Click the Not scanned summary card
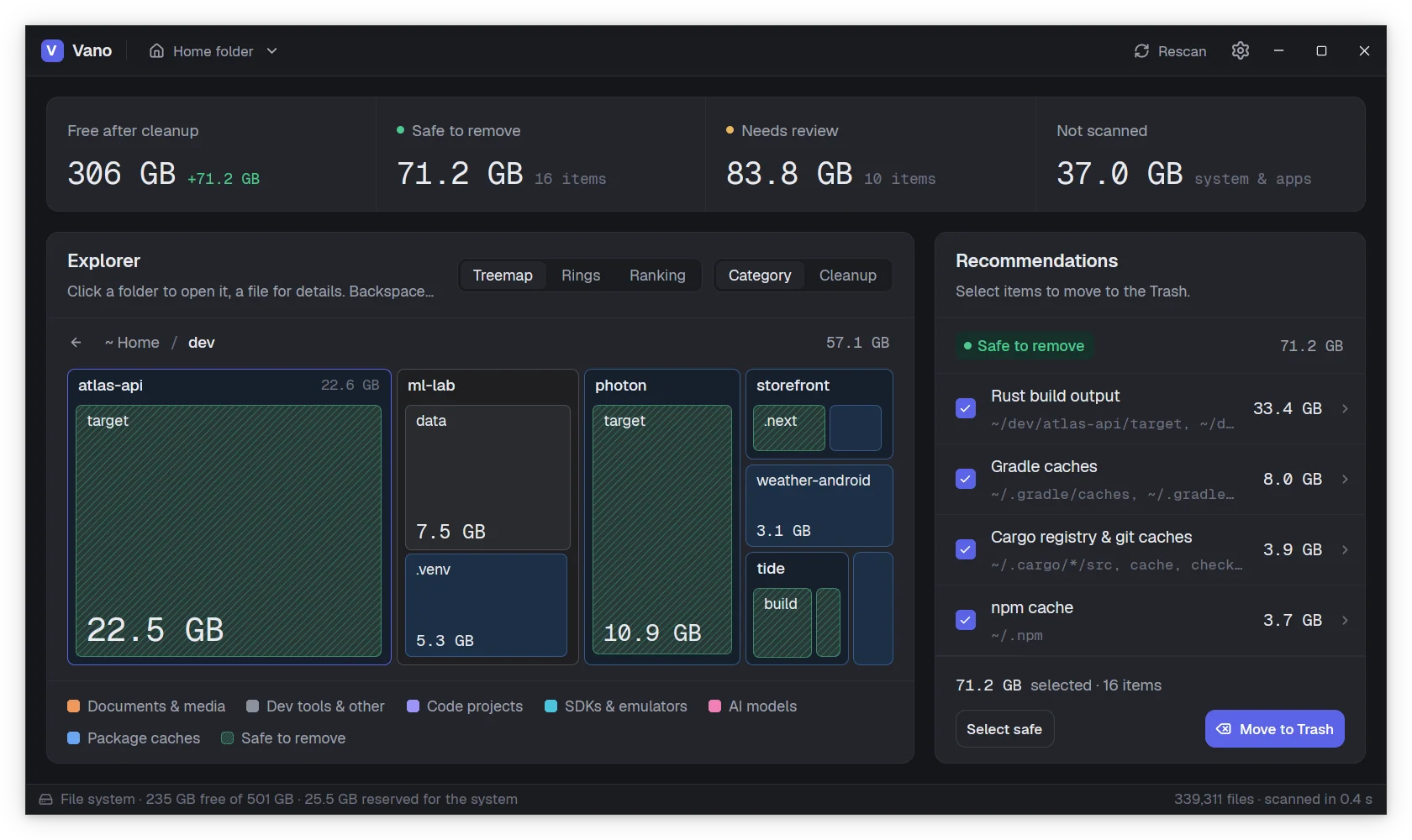The height and width of the screenshot is (840, 1412). point(1200,155)
